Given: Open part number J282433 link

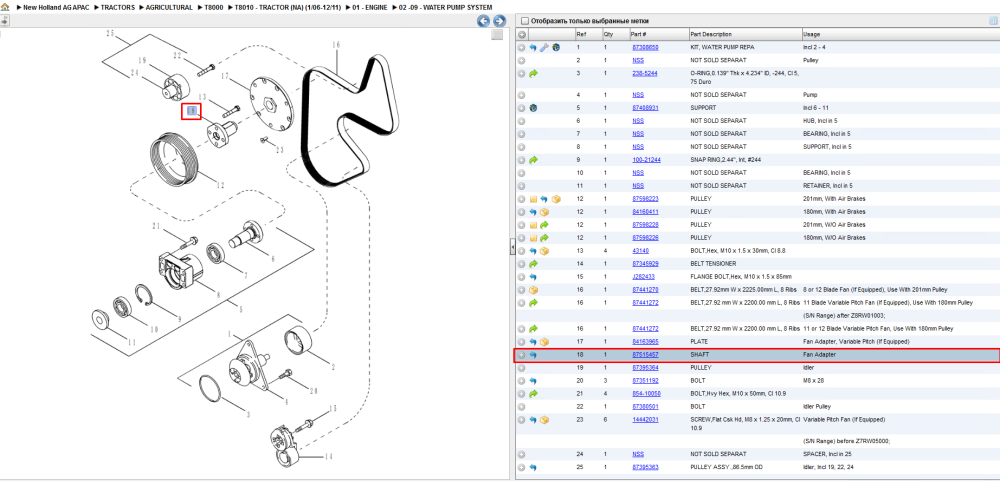Looking at the screenshot, I should 643,277.
